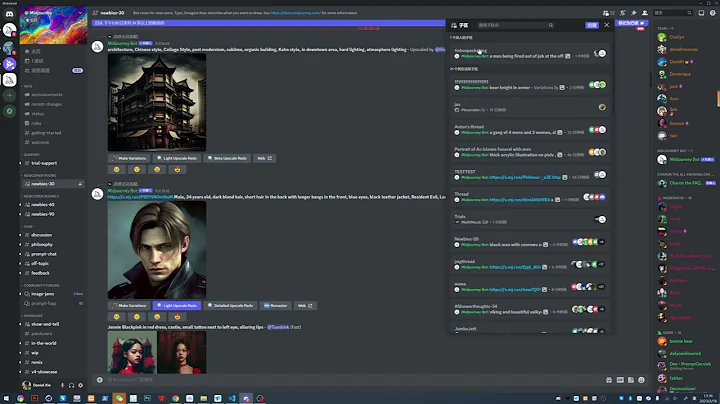Viewport: 720px width, 404px height.
Task: Click the blue create thread button
Action: (592, 25)
